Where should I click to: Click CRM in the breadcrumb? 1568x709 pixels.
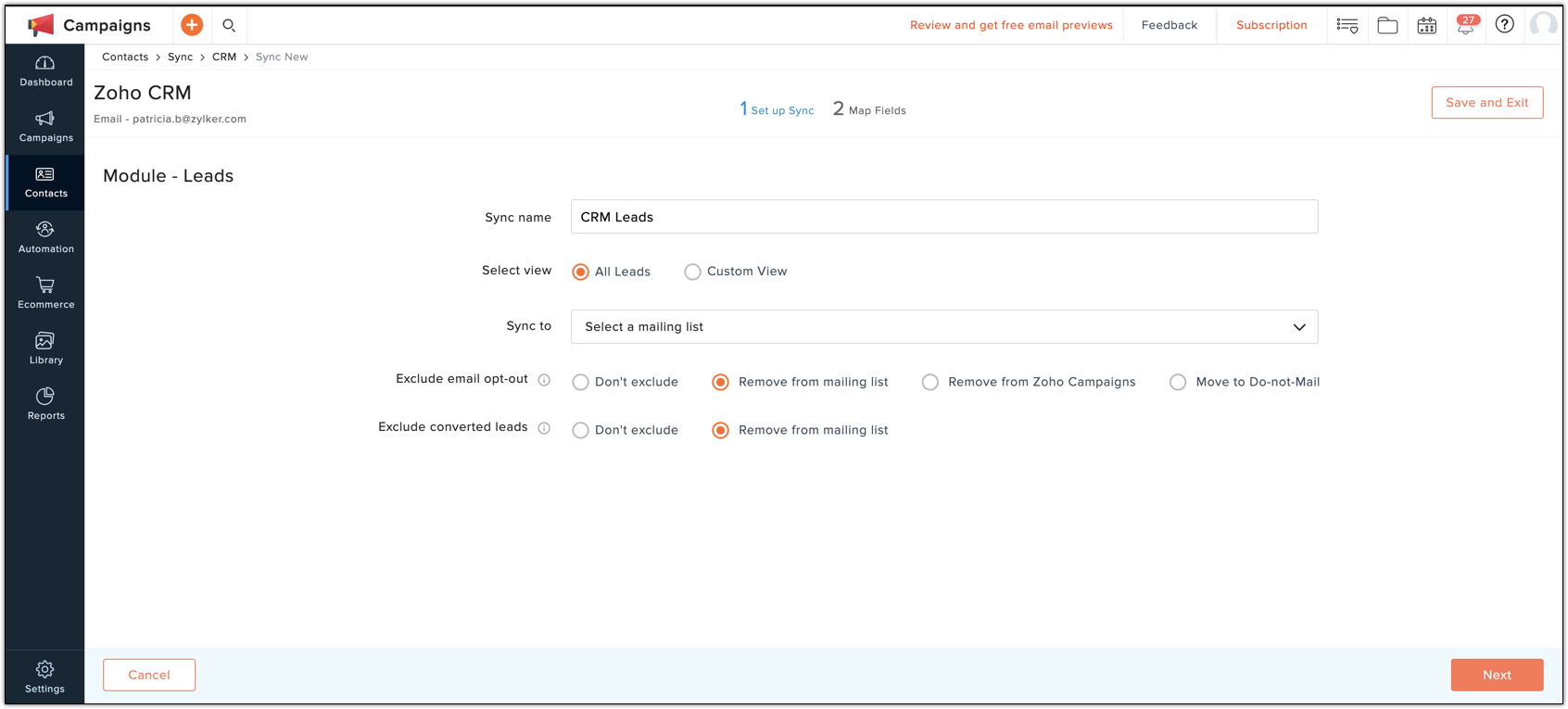pyautogui.click(x=224, y=57)
